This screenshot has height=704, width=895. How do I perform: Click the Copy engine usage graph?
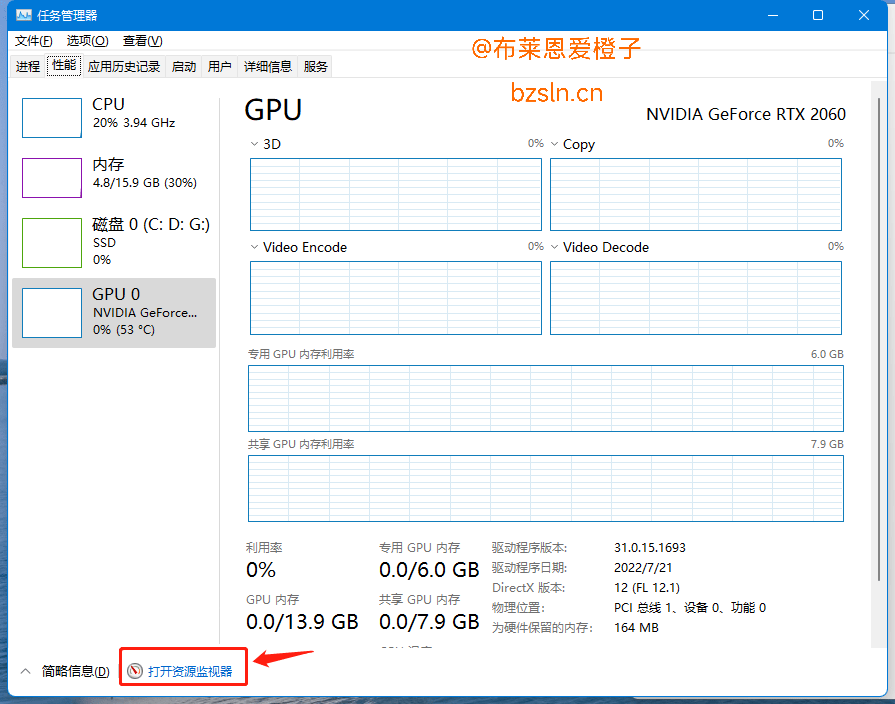[x=696, y=195]
